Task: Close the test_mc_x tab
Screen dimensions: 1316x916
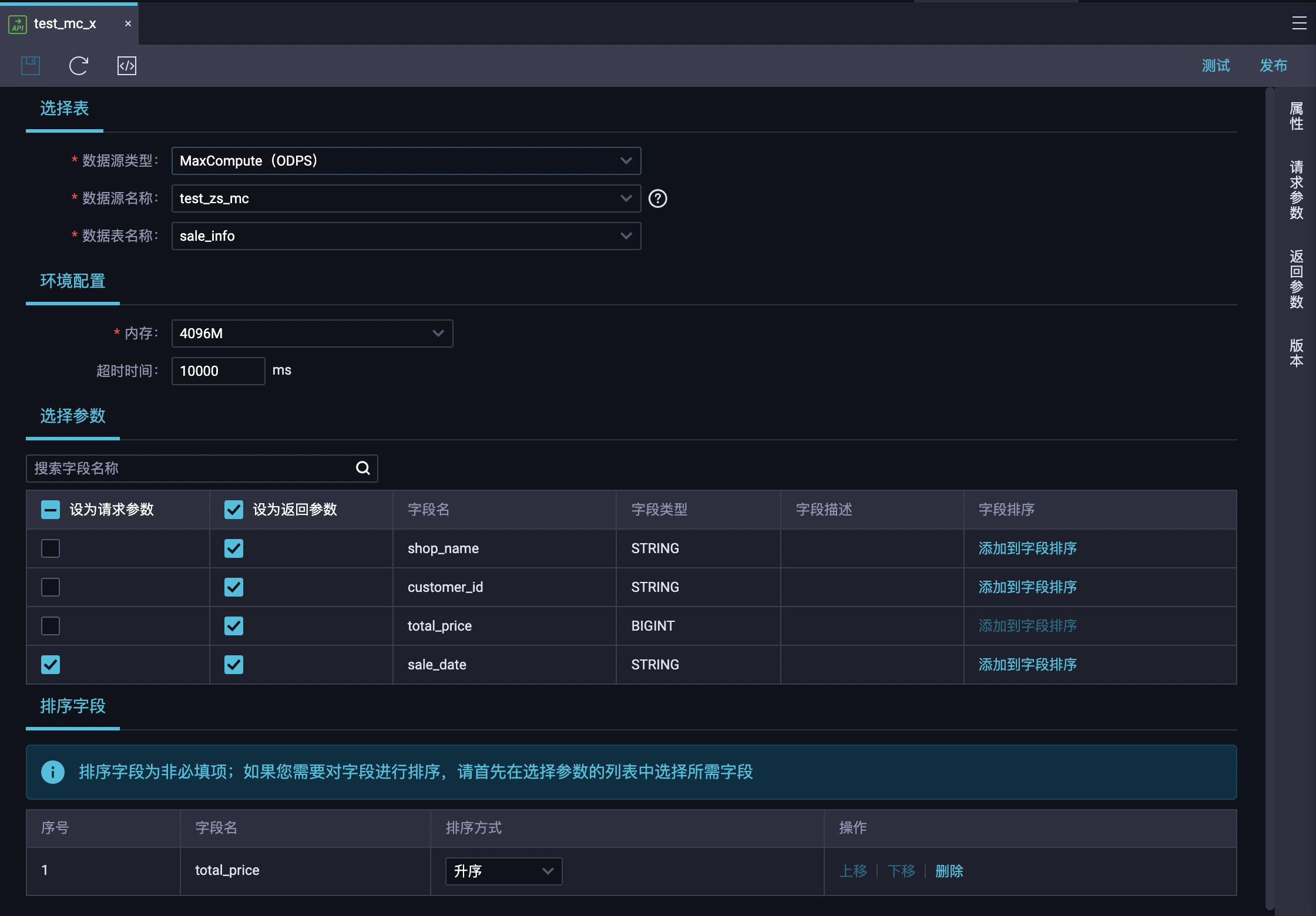Action: (x=127, y=23)
